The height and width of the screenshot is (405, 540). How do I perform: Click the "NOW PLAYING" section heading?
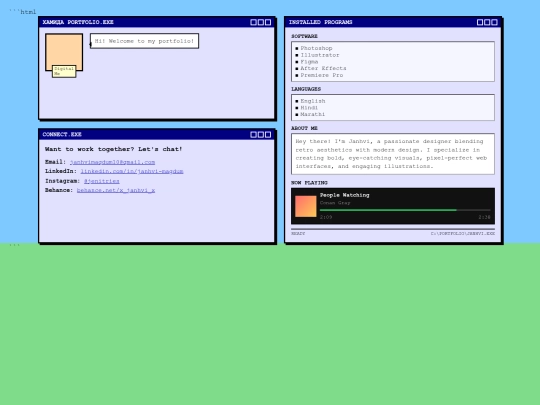tap(309, 183)
